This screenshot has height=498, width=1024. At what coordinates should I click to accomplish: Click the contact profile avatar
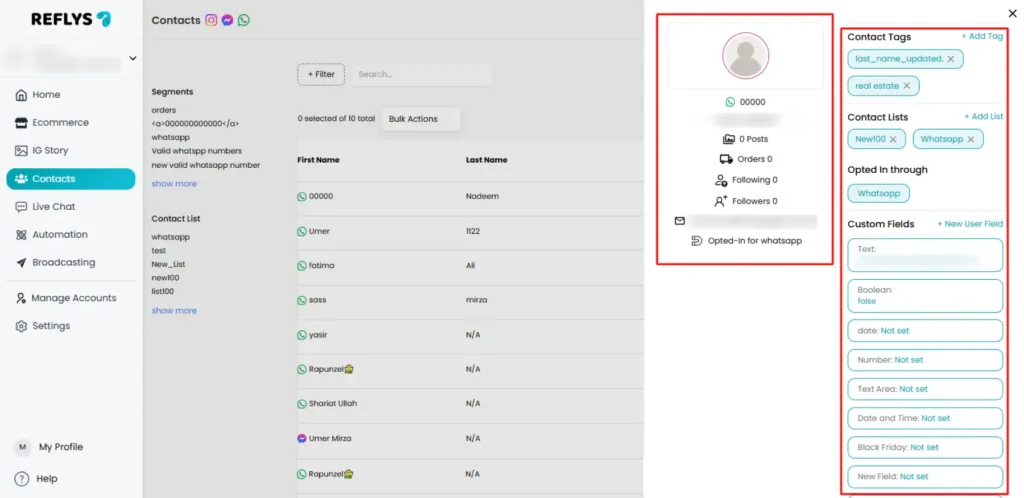point(745,56)
